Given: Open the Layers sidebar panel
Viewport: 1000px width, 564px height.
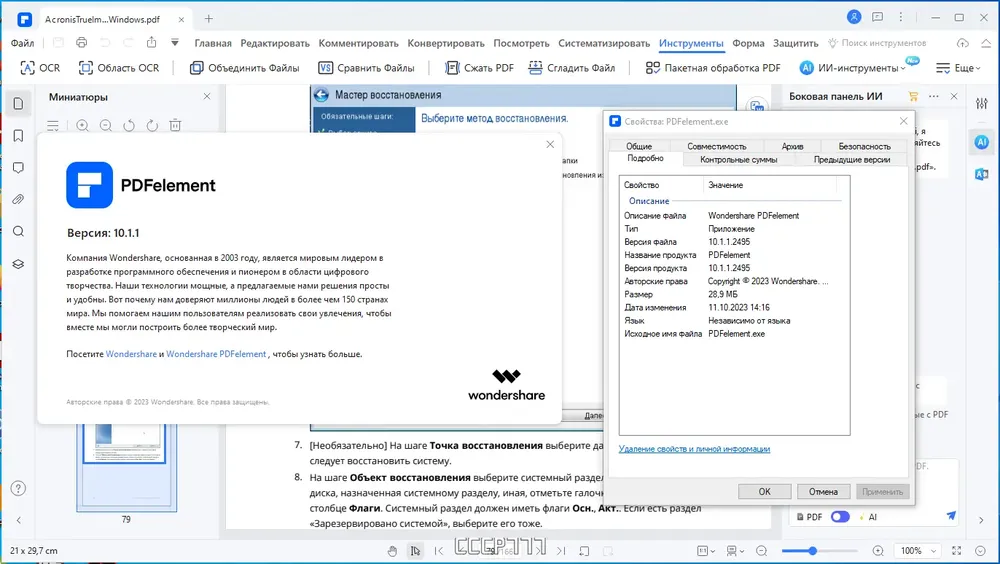Looking at the screenshot, I should tap(18, 263).
